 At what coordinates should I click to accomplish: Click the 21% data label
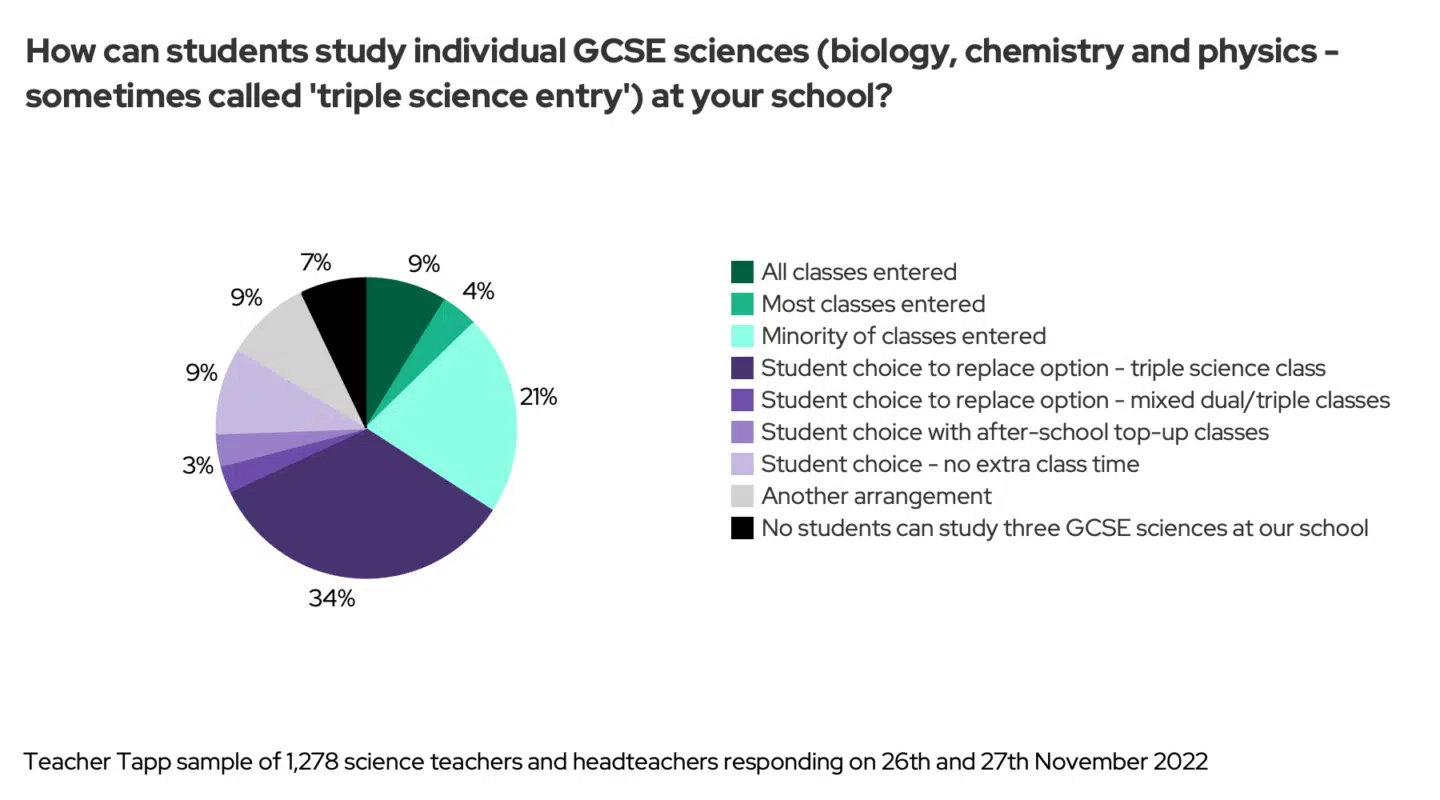pos(538,397)
